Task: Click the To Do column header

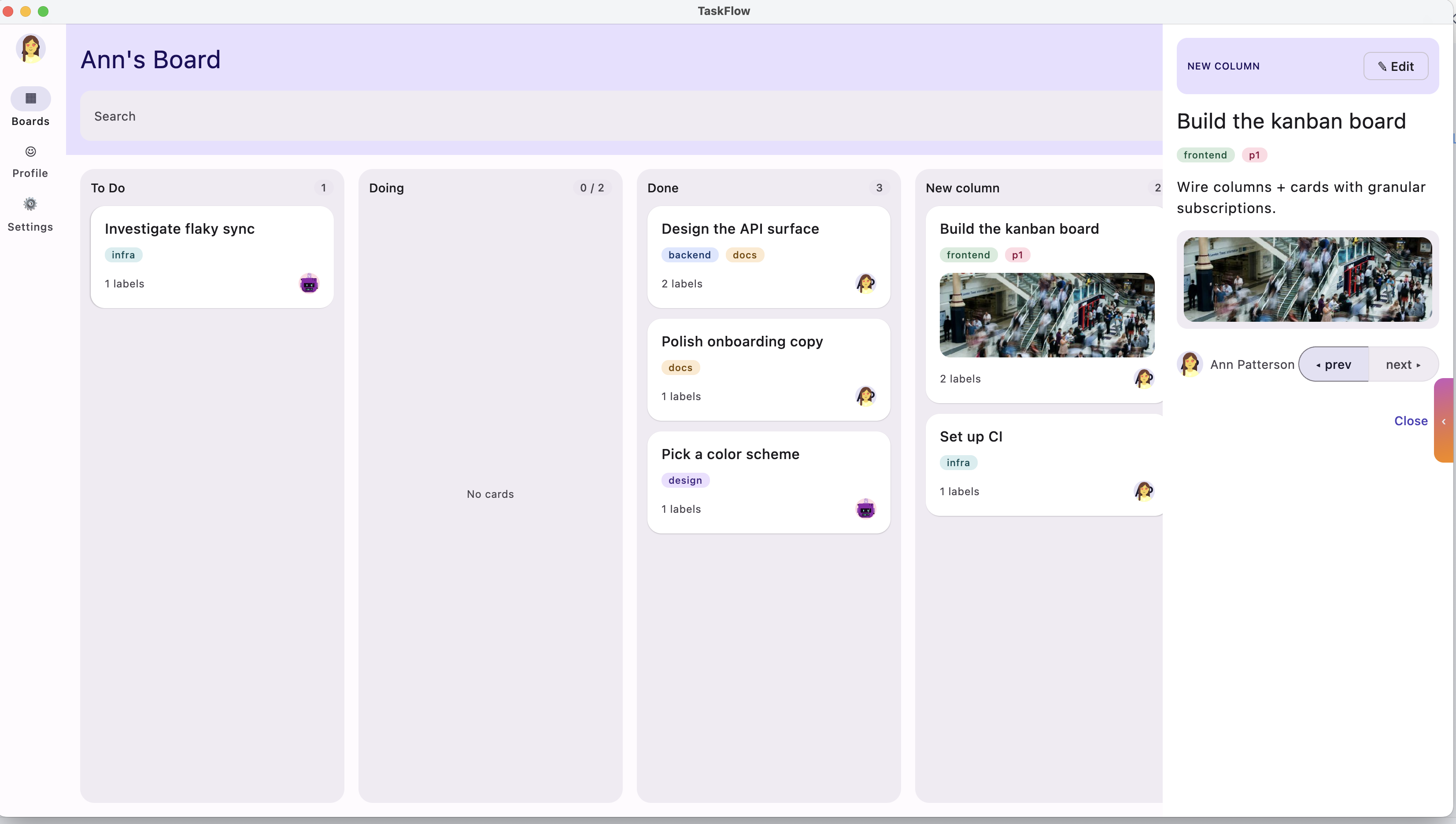Action: [x=107, y=188]
